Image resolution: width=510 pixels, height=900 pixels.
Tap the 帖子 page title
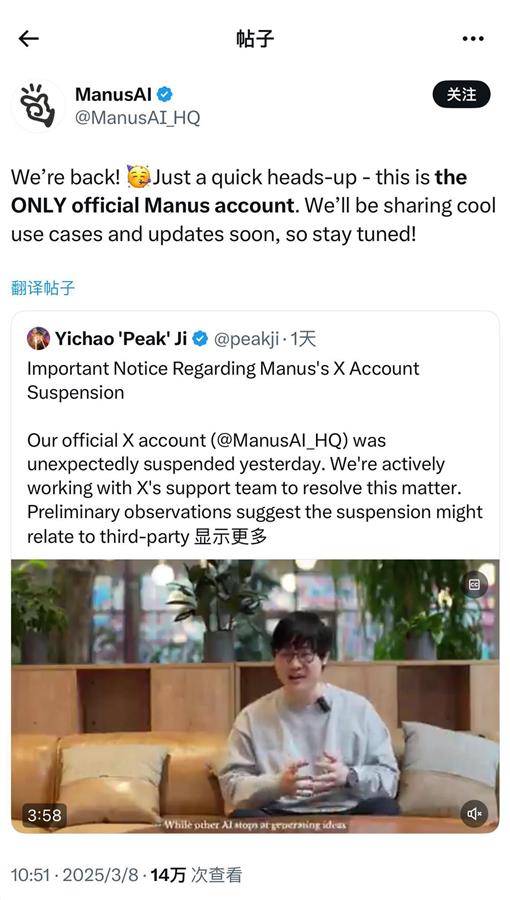255,38
